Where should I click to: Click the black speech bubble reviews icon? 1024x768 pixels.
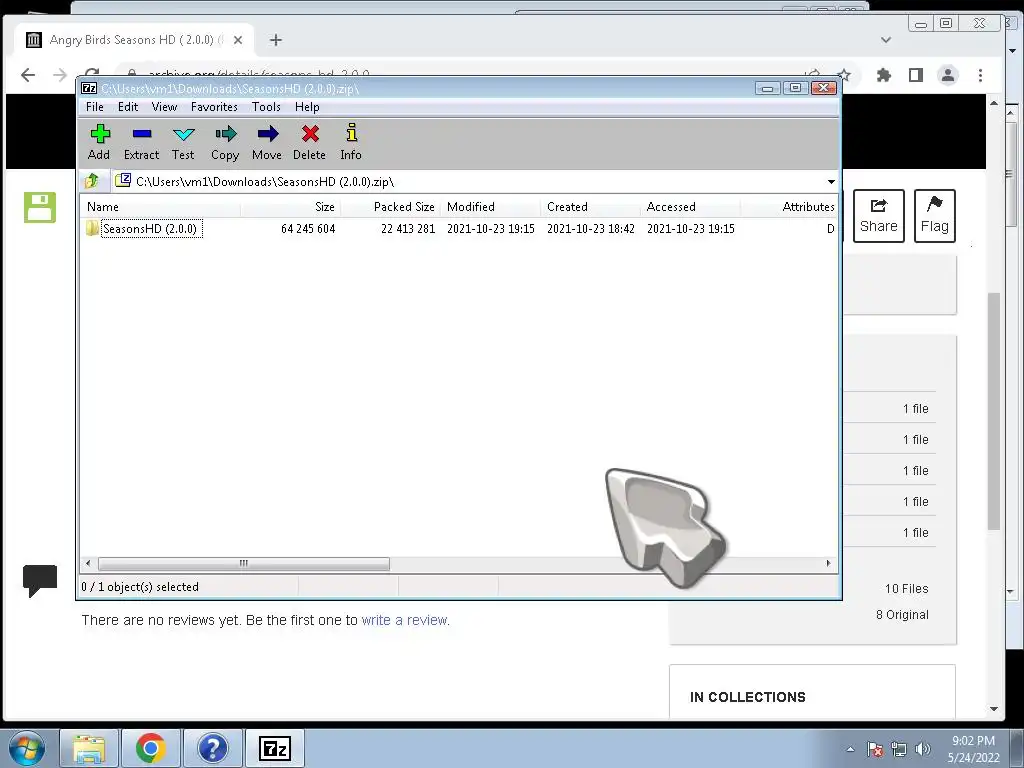pyautogui.click(x=40, y=580)
